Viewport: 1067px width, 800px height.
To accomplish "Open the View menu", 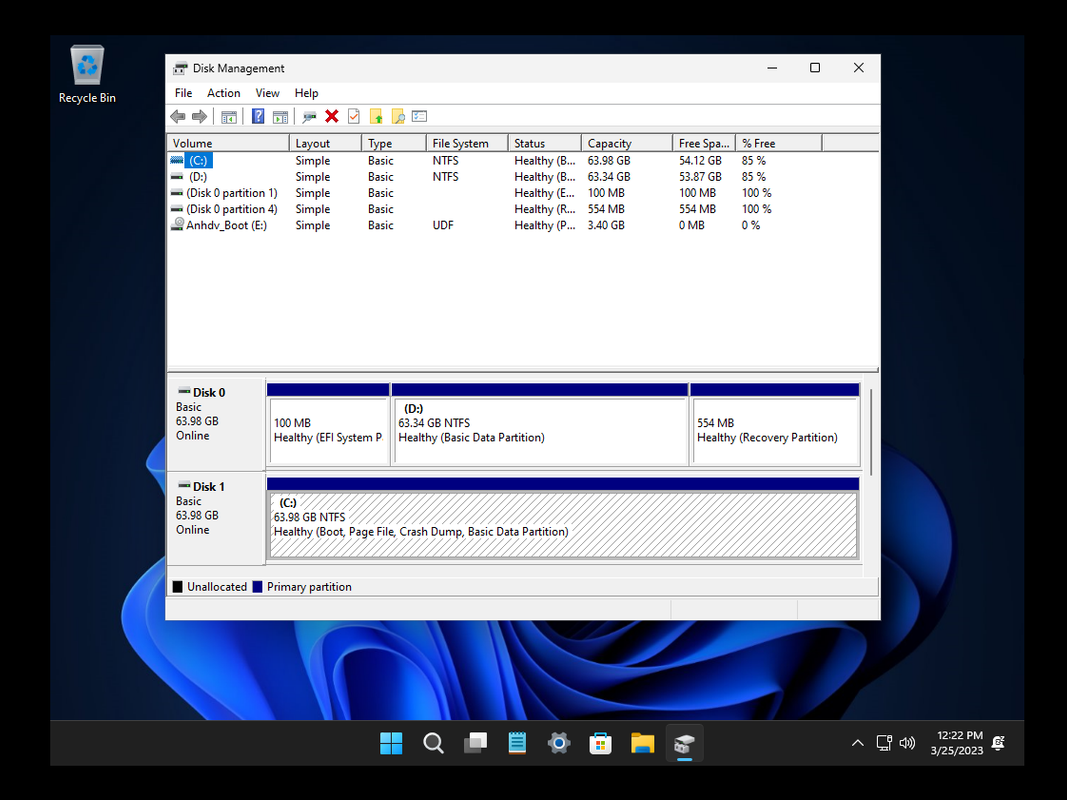I will (267, 93).
